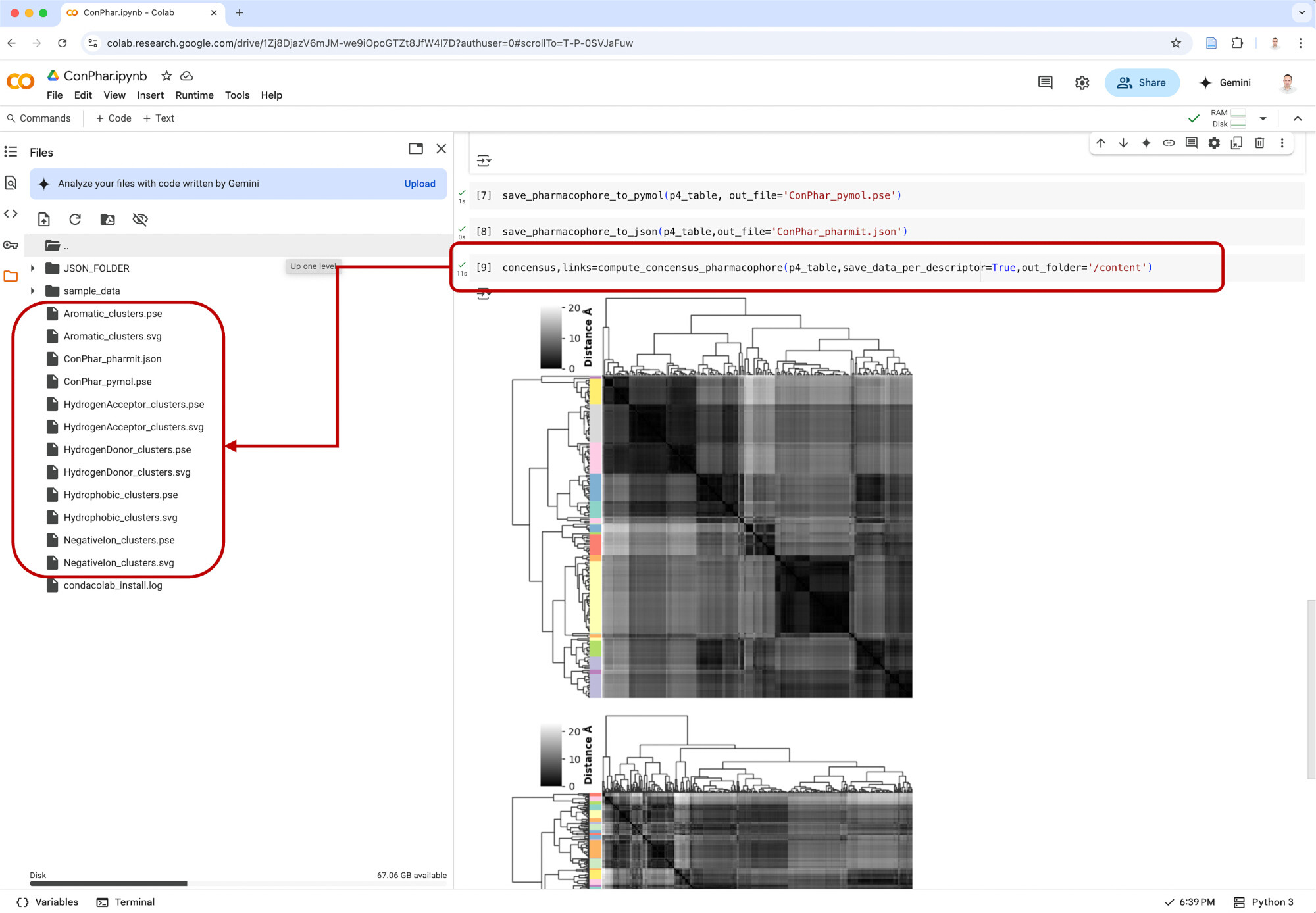Add a new Text cell
This screenshot has height=913, width=1316.
[x=159, y=118]
